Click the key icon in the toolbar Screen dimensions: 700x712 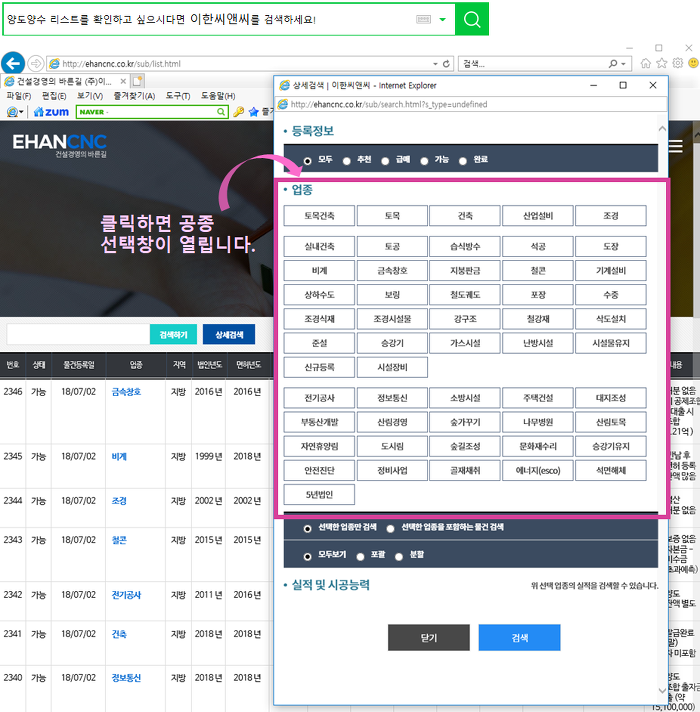pyautogui.click(x=238, y=112)
